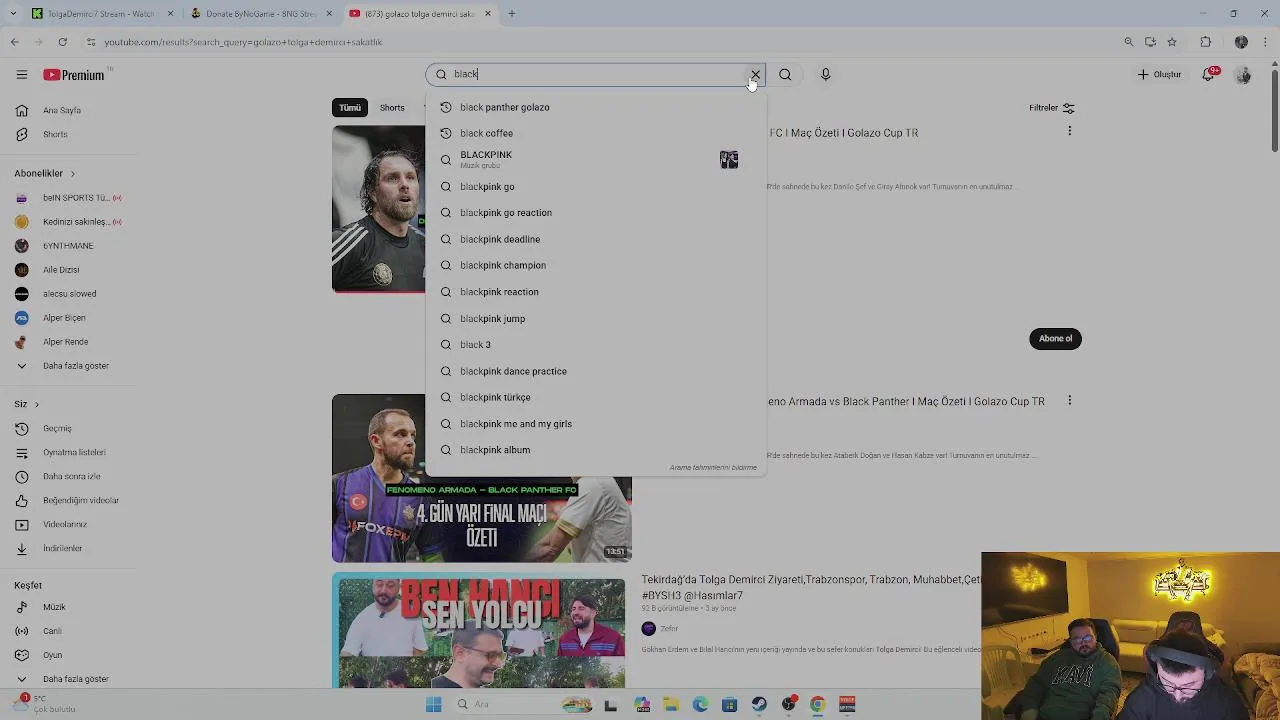1280x720 pixels.
Task: Expand the Siz section header
Action: click(x=26, y=404)
